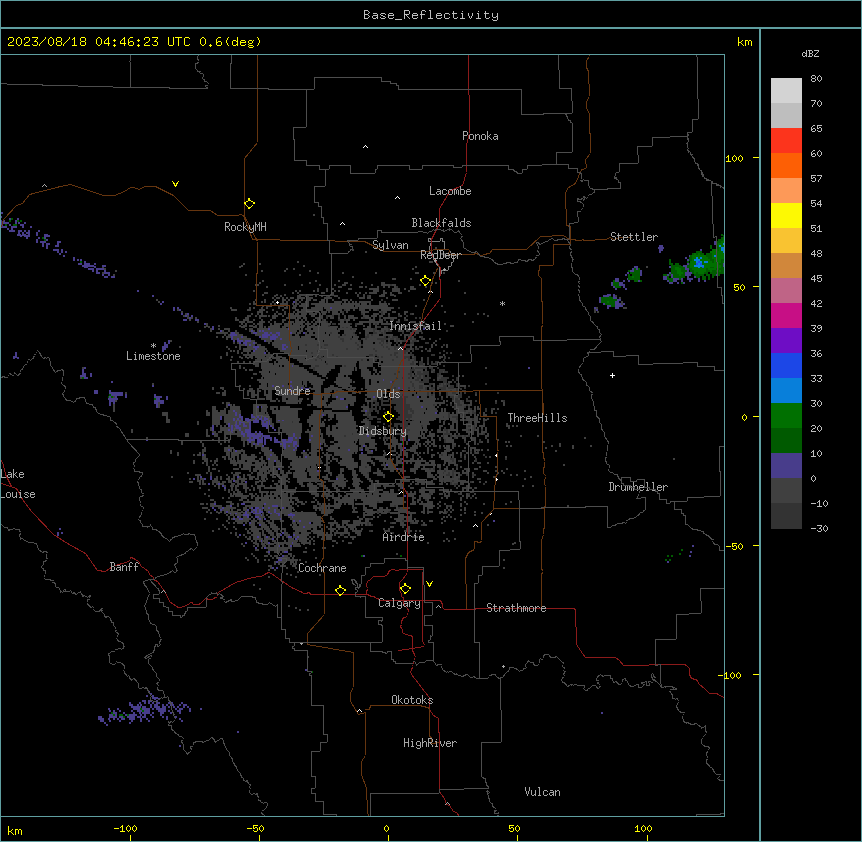This screenshot has height=842, width=862.
Task: Click the -50 tick label on bottom axis
Action: pyautogui.click(x=255, y=828)
